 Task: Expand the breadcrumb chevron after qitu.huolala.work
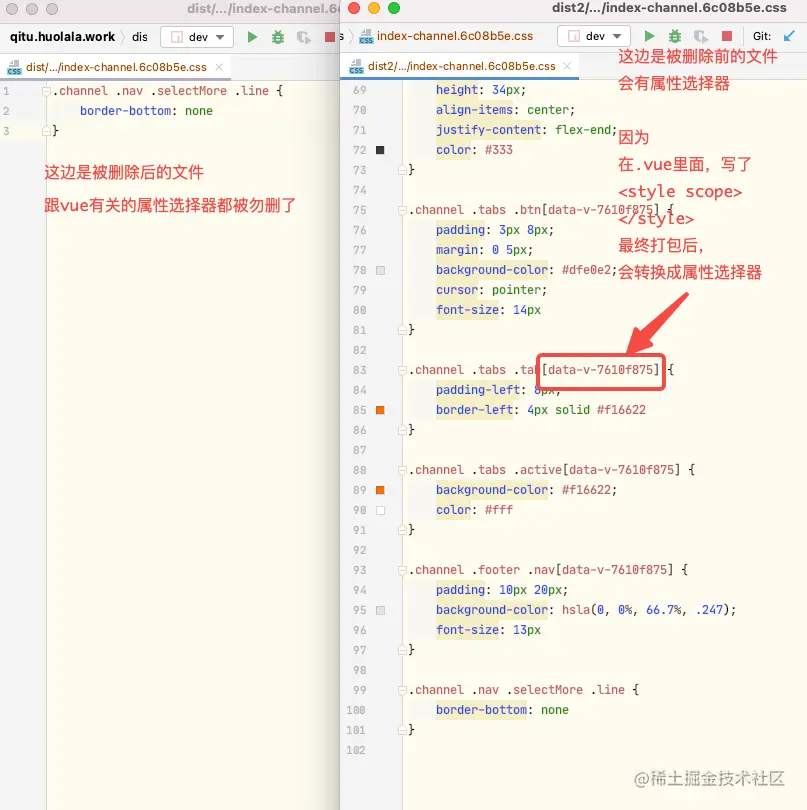(124, 37)
